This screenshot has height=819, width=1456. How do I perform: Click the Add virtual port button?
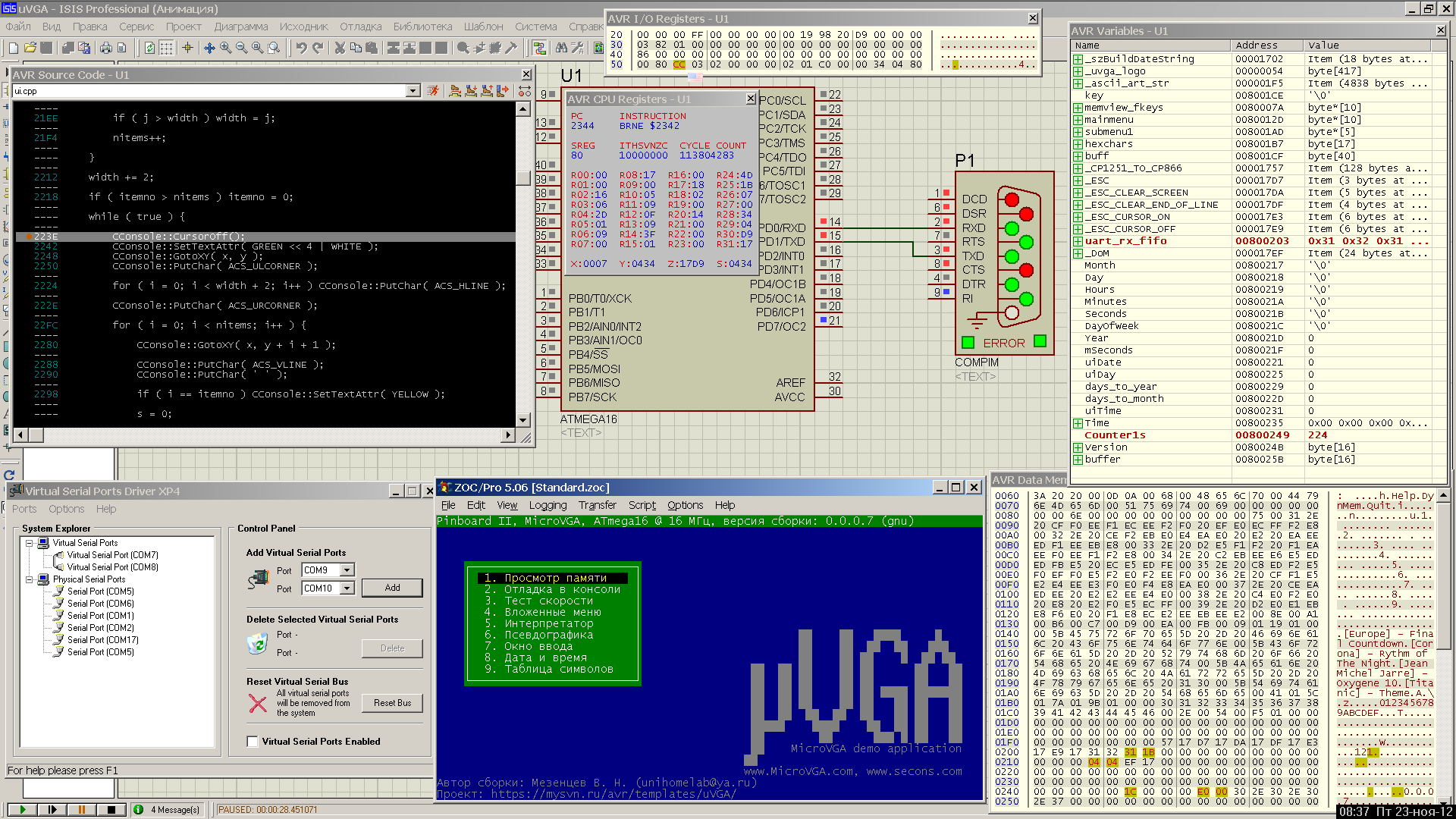click(392, 588)
